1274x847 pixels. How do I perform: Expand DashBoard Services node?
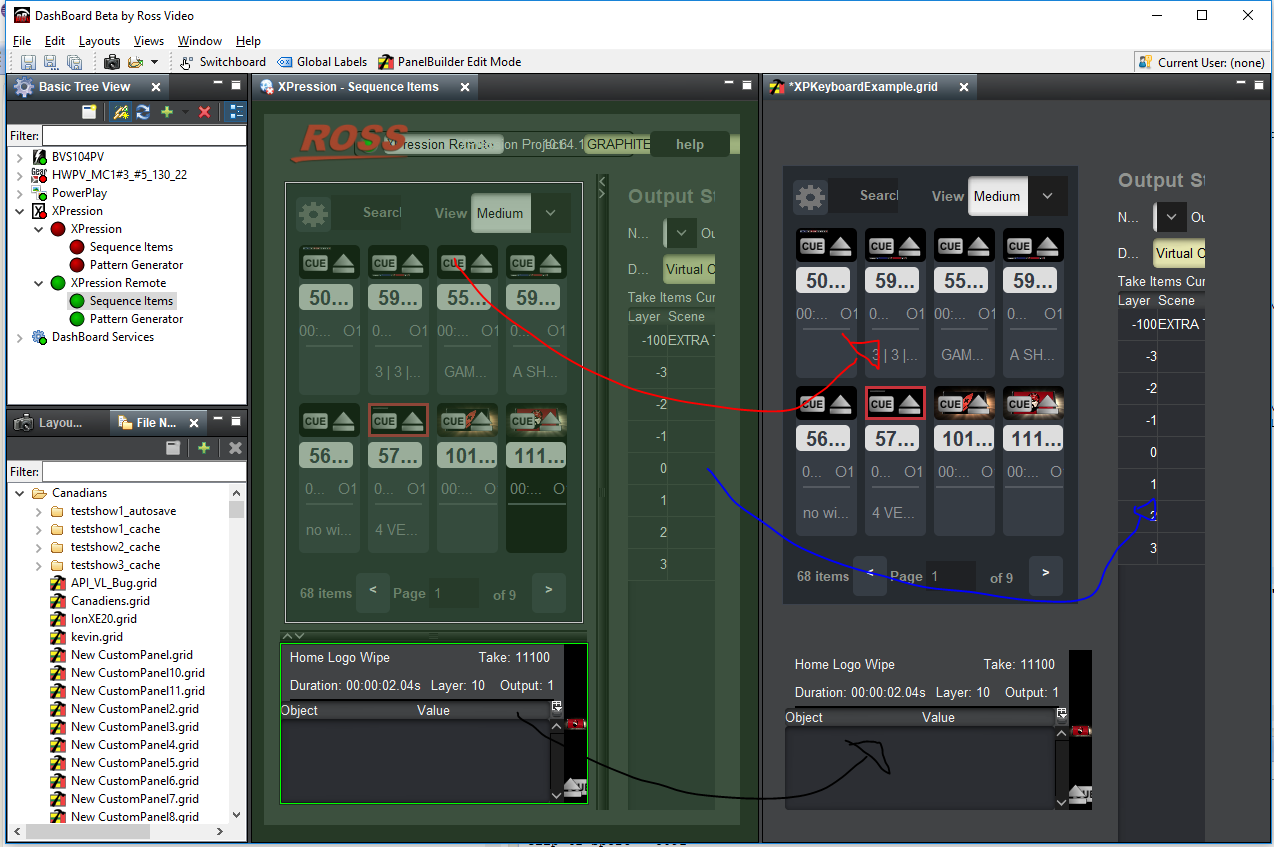pyautogui.click(x=20, y=337)
